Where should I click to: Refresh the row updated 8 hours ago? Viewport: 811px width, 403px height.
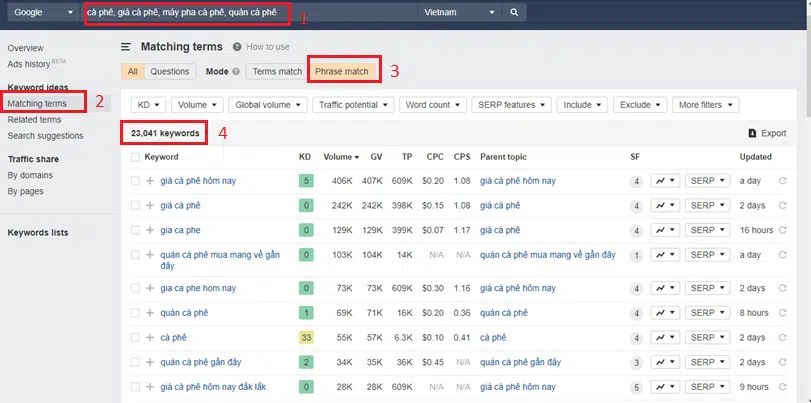[x=783, y=313]
